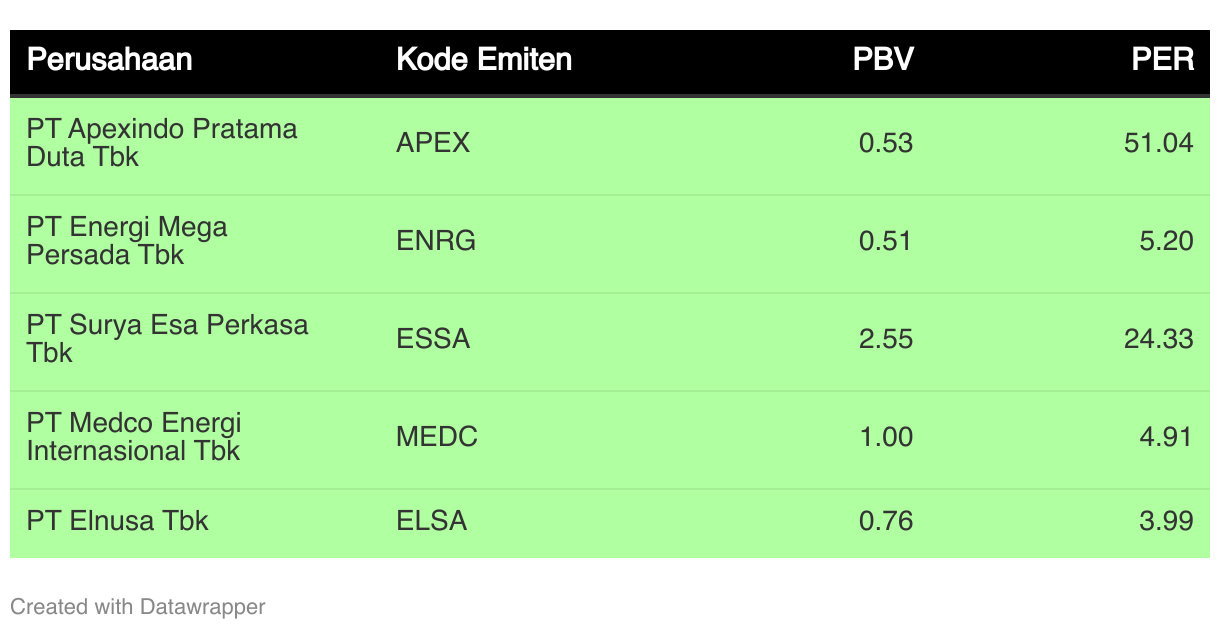The width and height of the screenshot is (1220, 630).
Task: Select the ENRG ticker code
Action: pyautogui.click(x=436, y=241)
